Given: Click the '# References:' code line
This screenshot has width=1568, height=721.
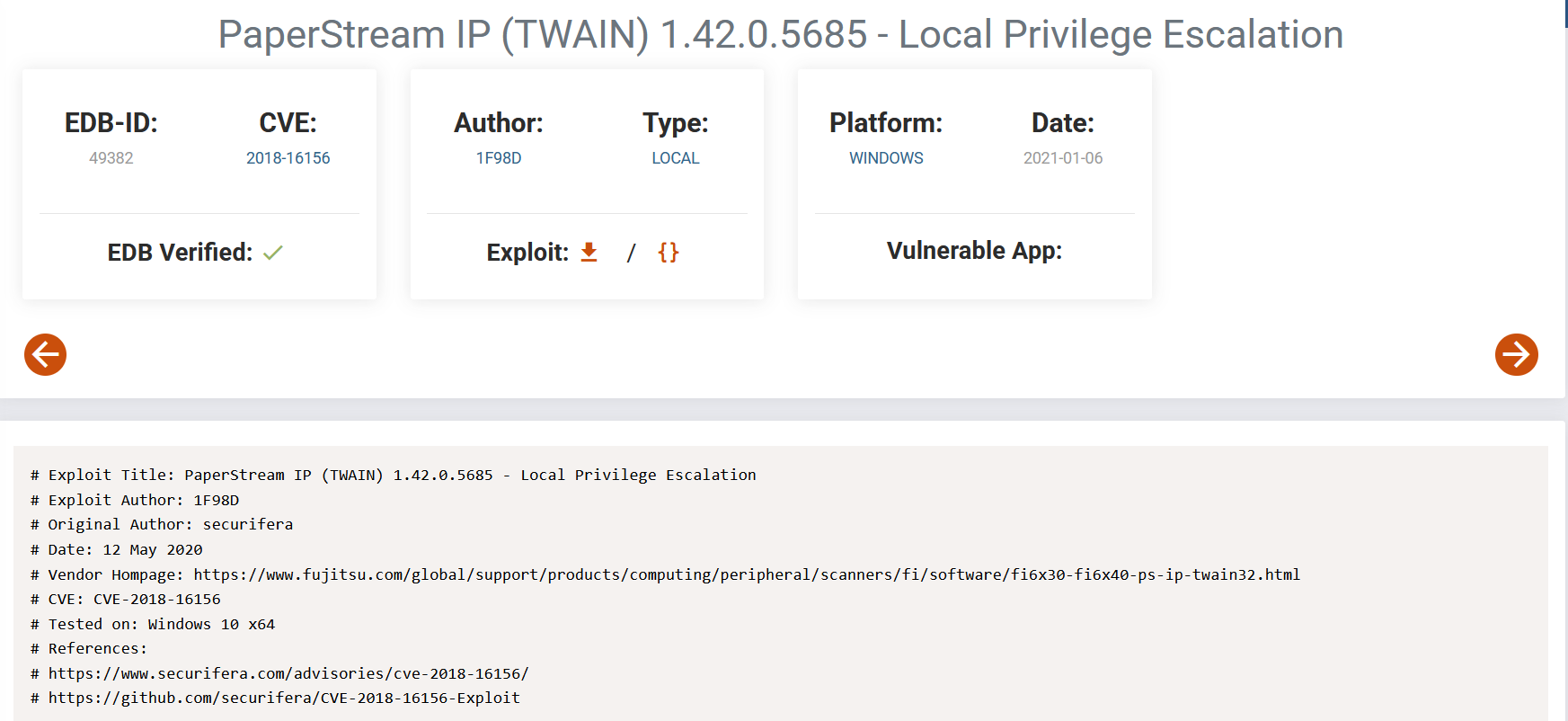Looking at the screenshot, I should click(89, 648).
